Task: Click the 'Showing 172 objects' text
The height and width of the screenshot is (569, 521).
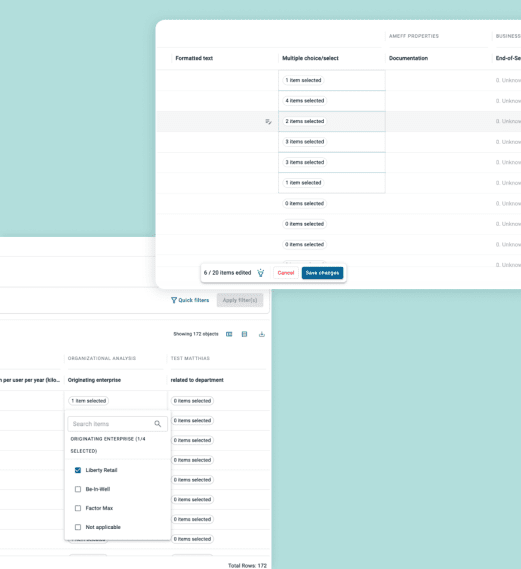Action: (196, 334)
